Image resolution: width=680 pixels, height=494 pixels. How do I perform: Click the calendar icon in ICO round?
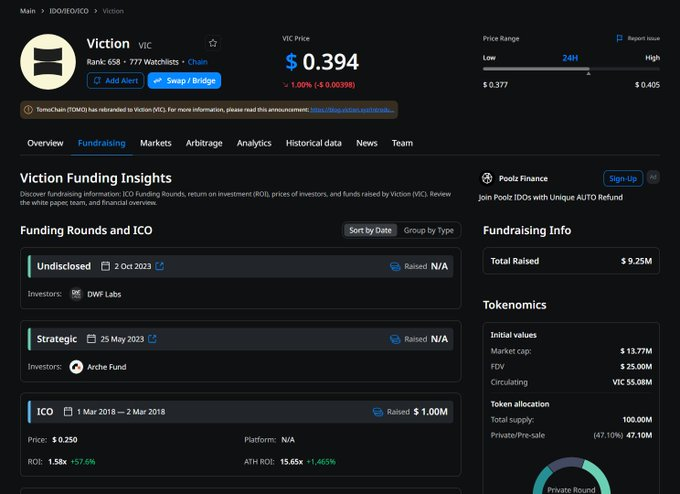point(68,412)
